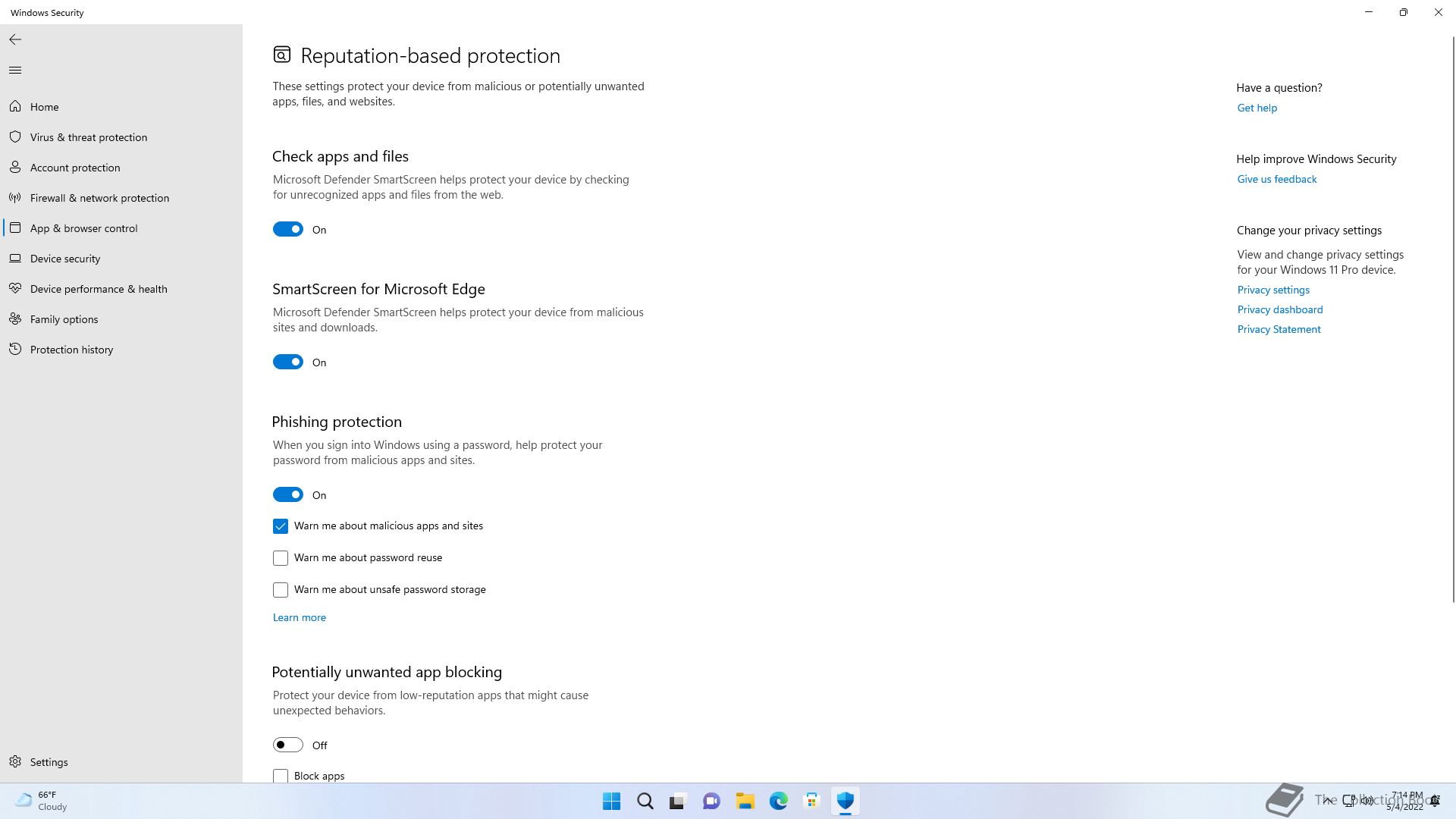Check Warn me about password reuse
This screenshot has height=819, width=1456.
pyautogui.click(x=281, y=558)
